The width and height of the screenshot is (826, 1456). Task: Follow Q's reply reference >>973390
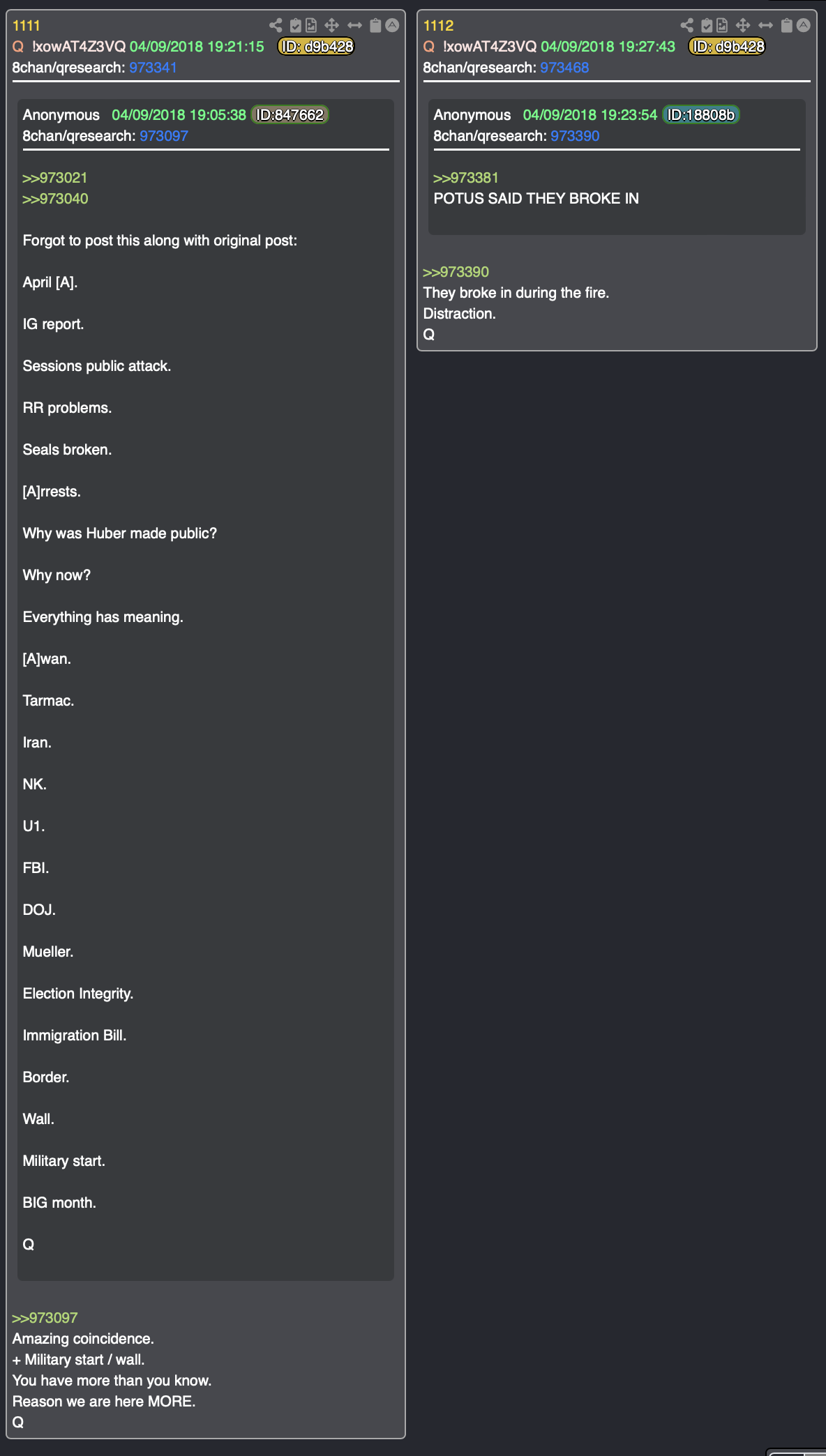[x=456, y=272]
